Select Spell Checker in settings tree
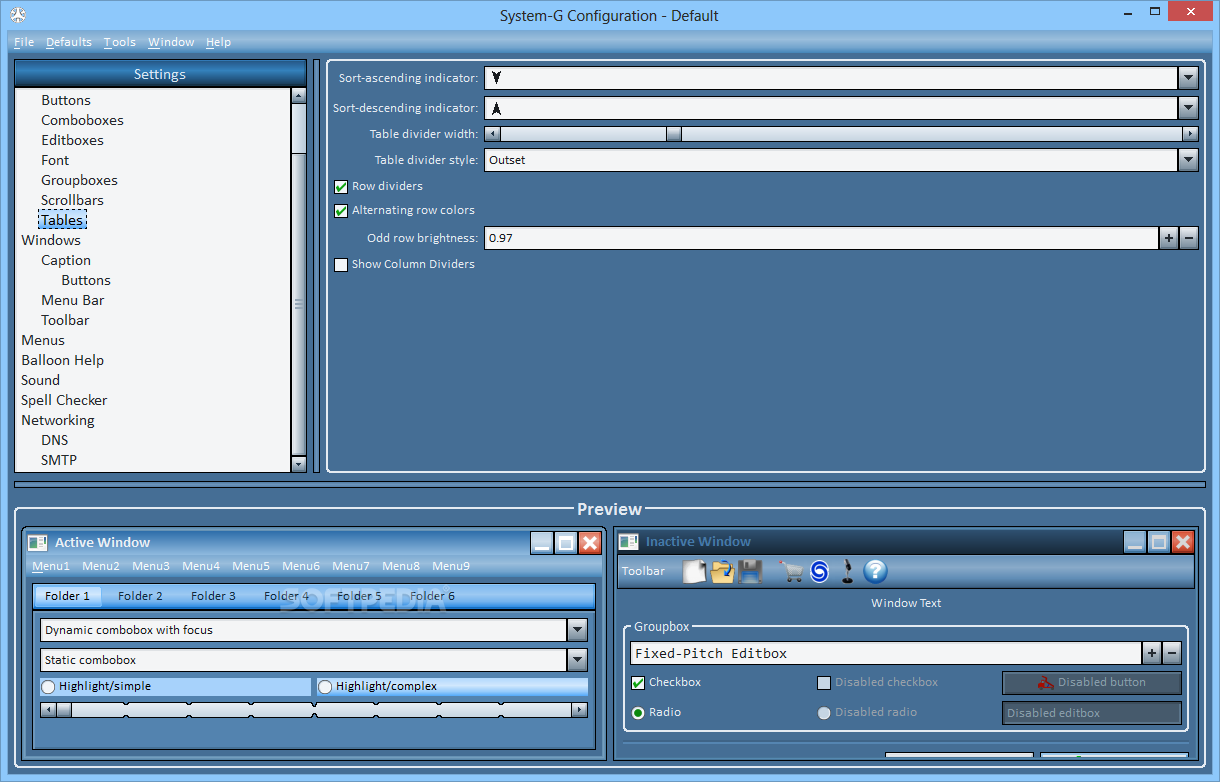 coord(64,400)
